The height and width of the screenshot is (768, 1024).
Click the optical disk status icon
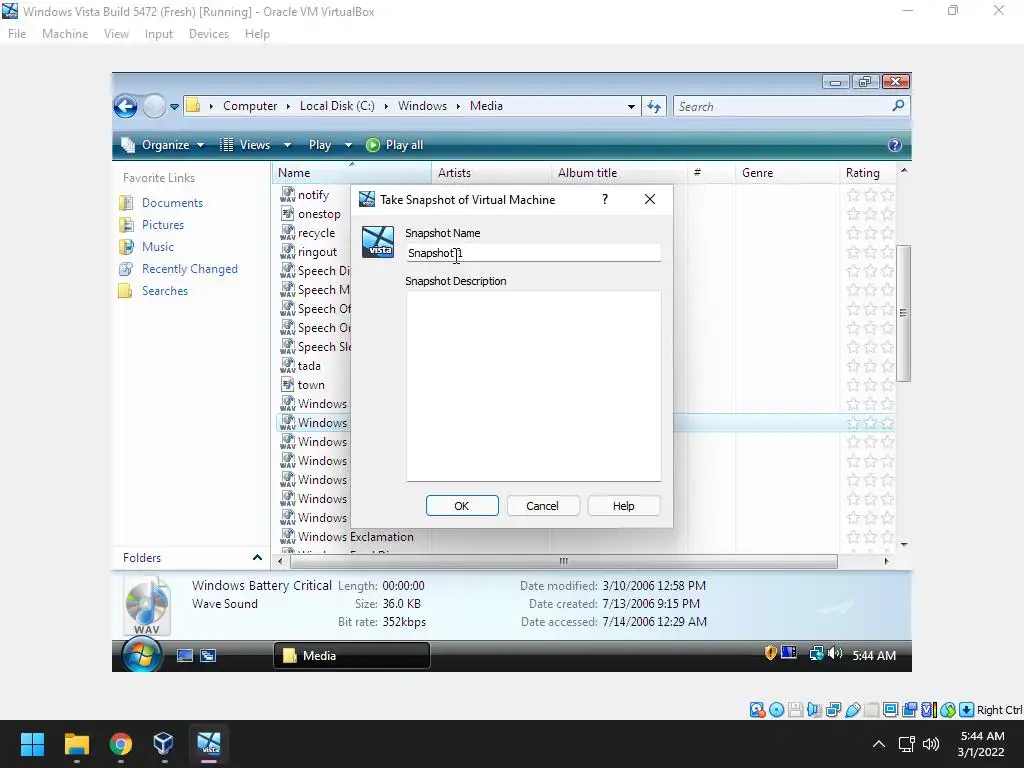click(x=776, y=710)
